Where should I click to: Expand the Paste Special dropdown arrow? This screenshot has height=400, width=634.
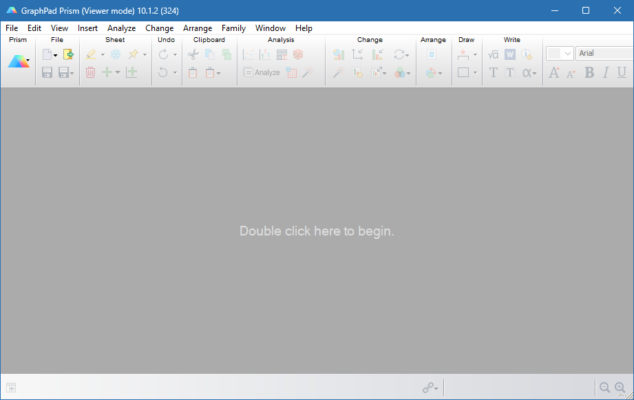coord(218,73)
